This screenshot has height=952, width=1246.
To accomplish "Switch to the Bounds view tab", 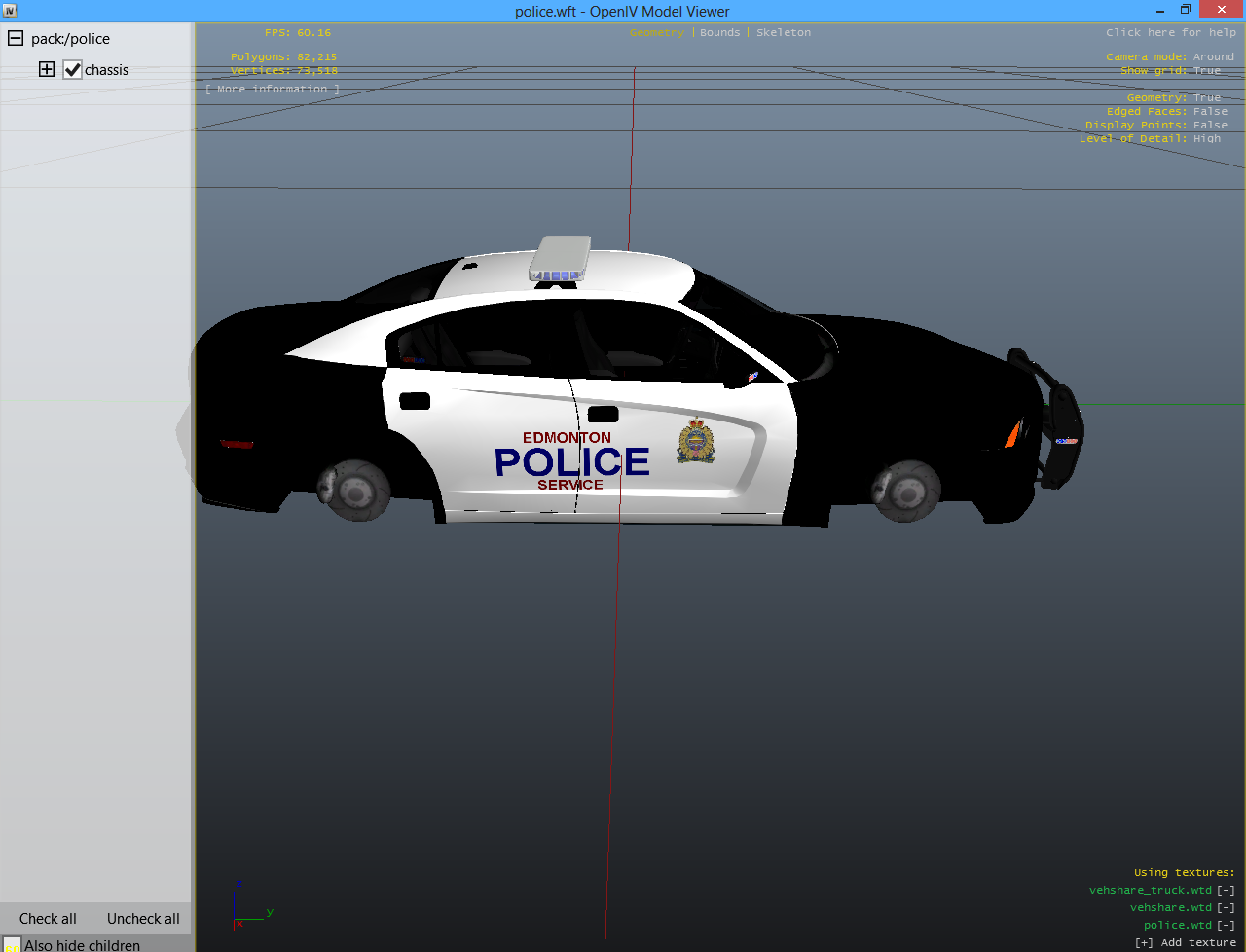I will click(x=719, y=32).
